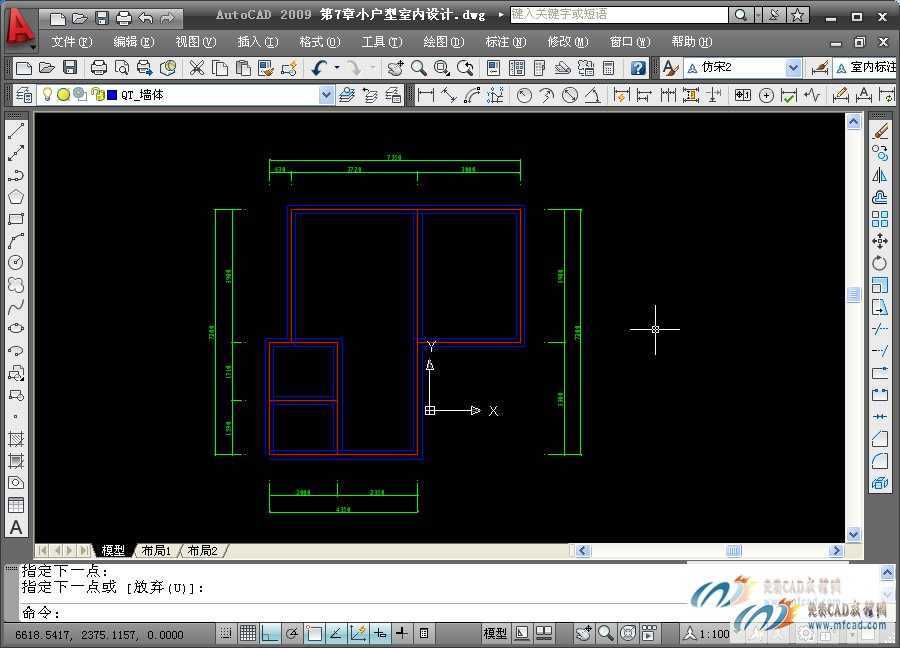The image size is (900, 648).
Task: Toggle Ortho mode in status bar
Action: pyautogui.click(x=270, y=634)
